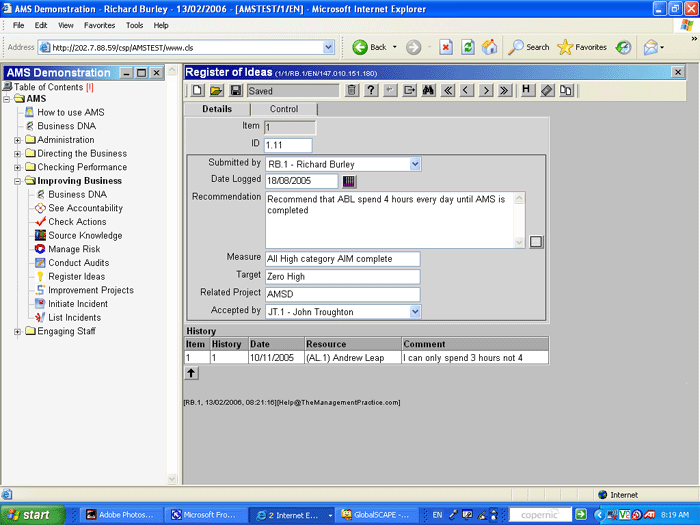Click the expand box beside Recommendation
This screenshot has height=525, width=700.
coord(536,242)
